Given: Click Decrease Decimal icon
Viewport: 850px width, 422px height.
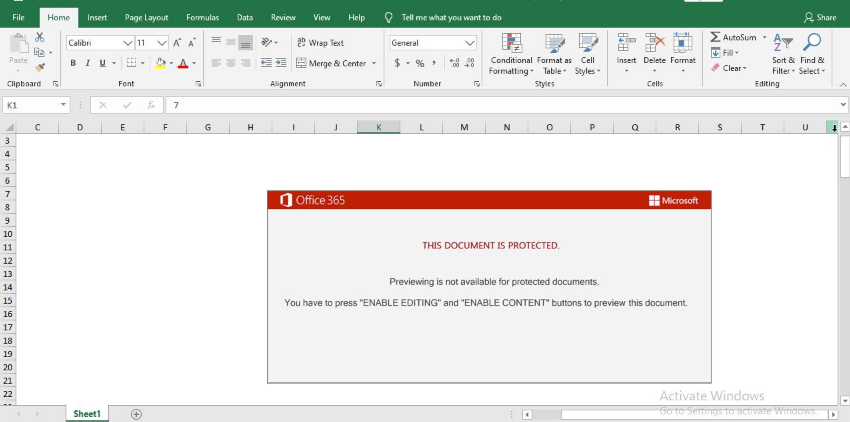Looking at the screenshot, I should [469, 63].
